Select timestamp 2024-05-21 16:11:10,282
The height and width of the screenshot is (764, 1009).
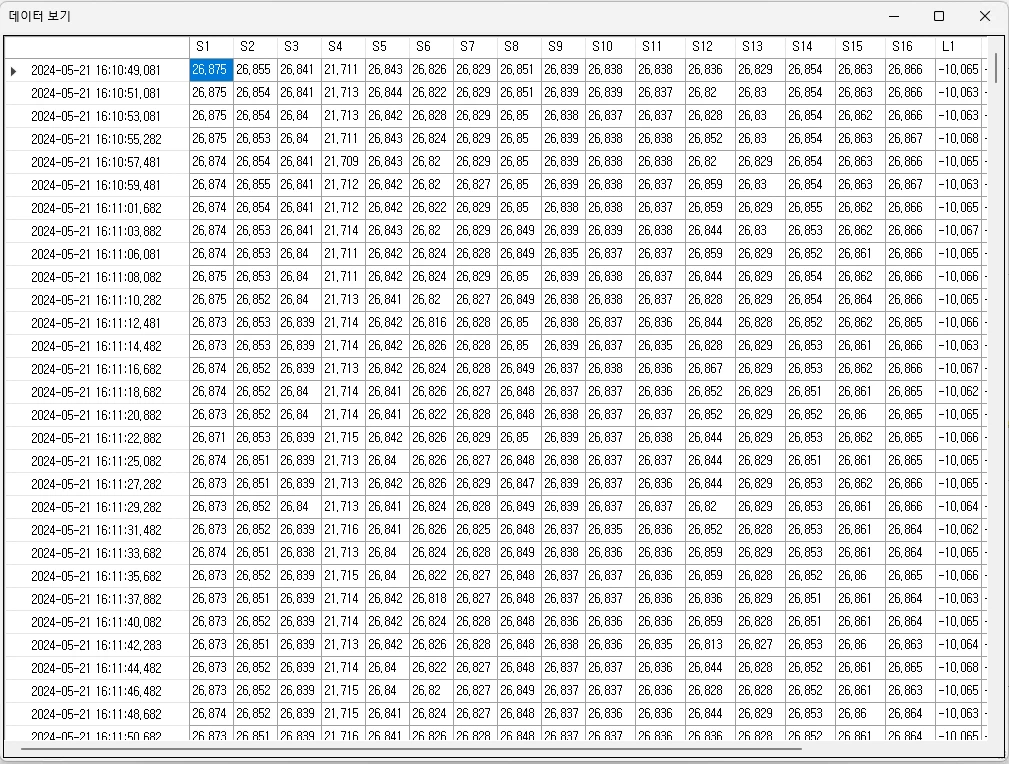(x=96, y=301)
